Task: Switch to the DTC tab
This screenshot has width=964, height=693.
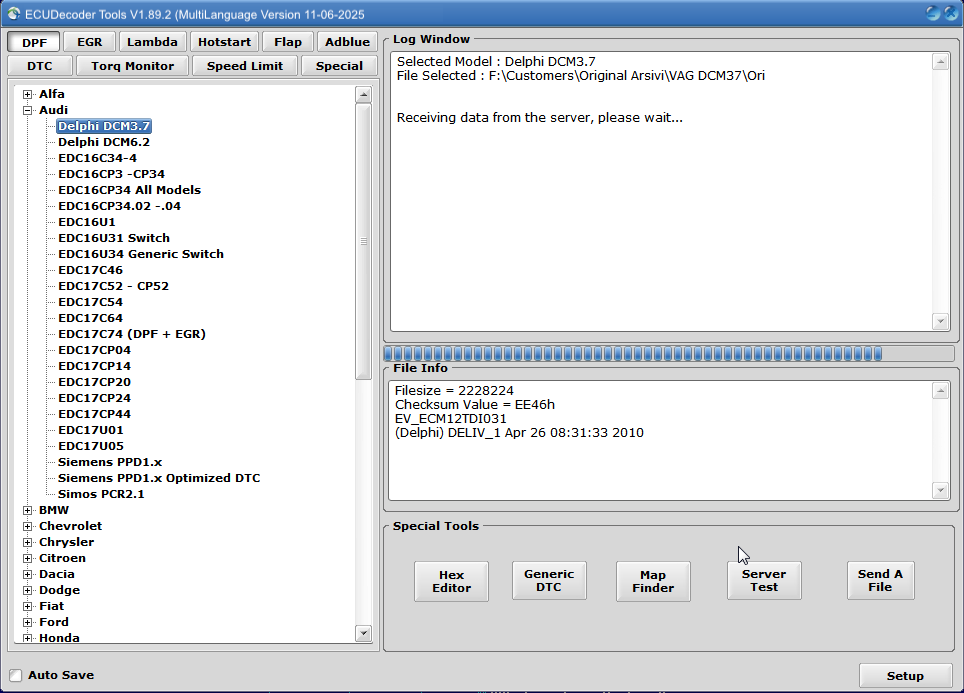Action: (x=39, y=64)
